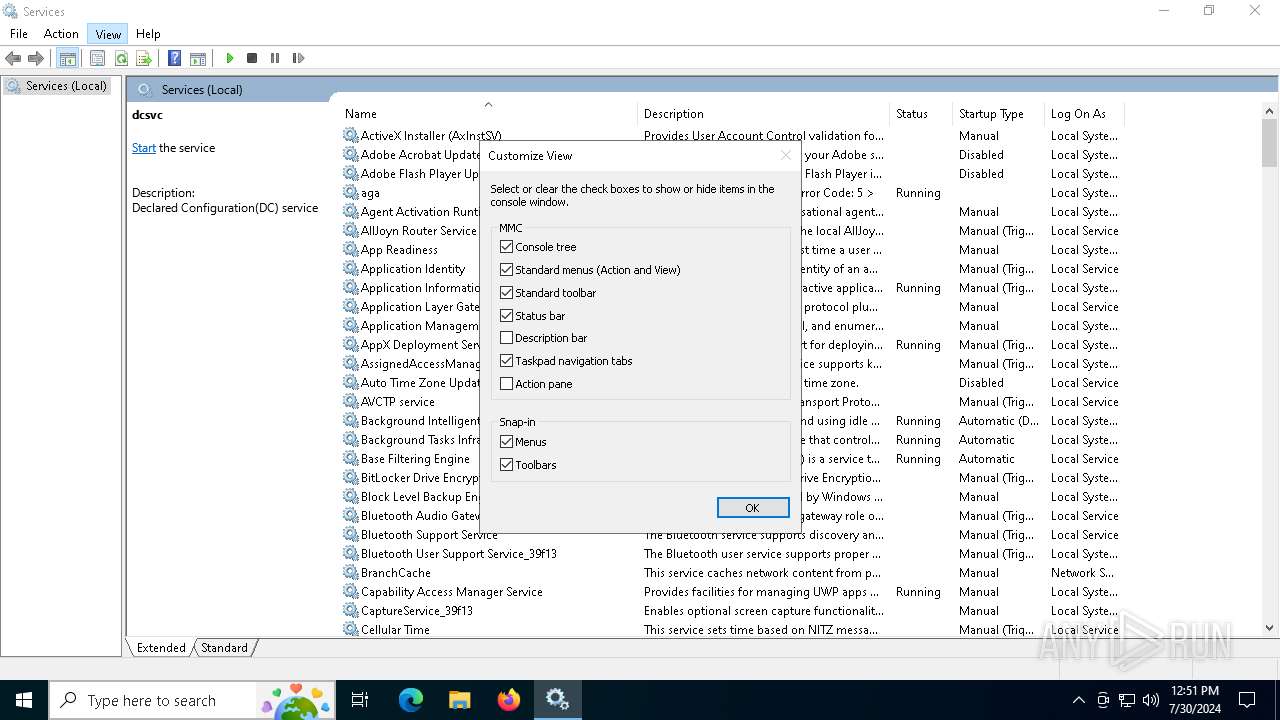Select the Base Filtering Engine row
Image resolution: width=1280 pixels, height=720 pixels.
point(731,458)
